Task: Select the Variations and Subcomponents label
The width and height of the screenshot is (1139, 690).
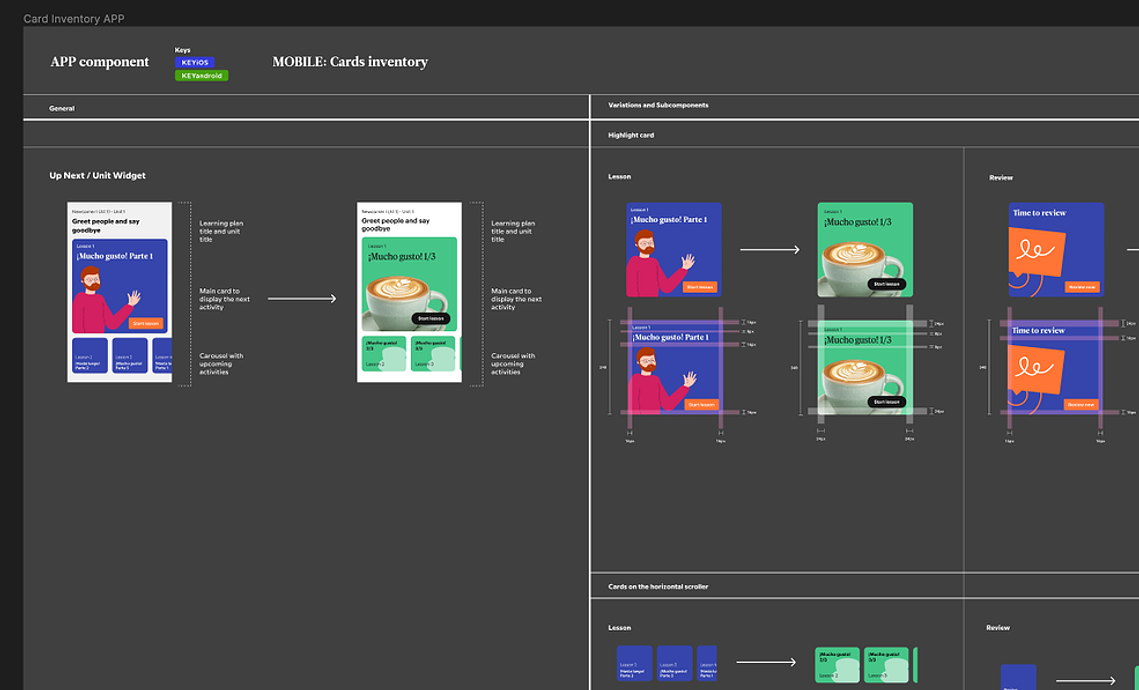Action: pyautogui.click(x=658, y=105)
